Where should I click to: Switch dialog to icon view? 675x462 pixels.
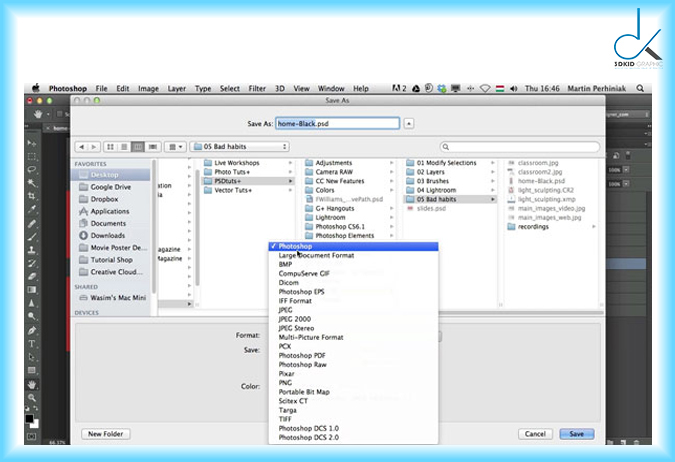pyautogui.click(x=110, y=147)
